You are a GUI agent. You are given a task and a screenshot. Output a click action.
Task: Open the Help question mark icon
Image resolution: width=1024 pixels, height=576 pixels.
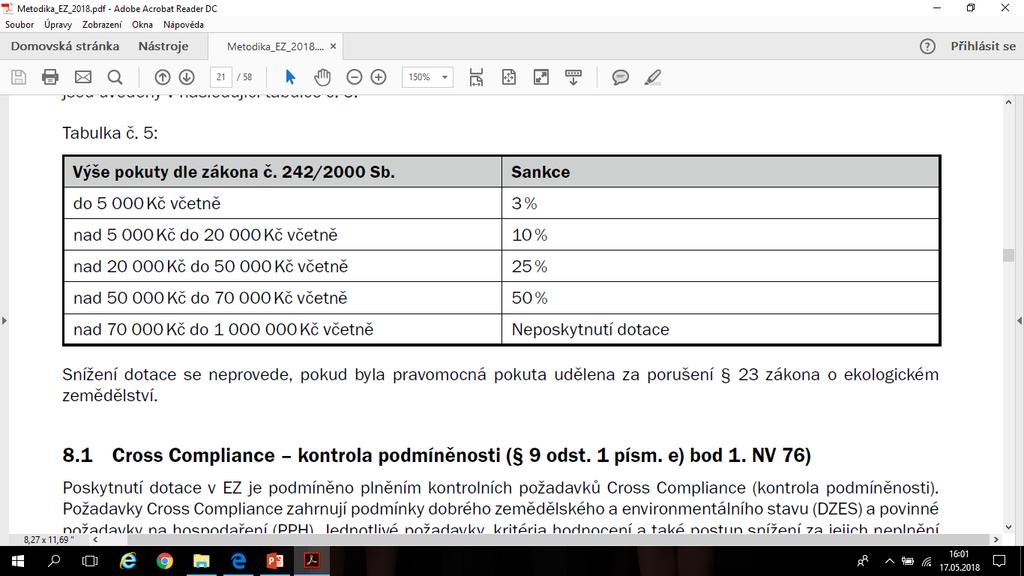927,46
